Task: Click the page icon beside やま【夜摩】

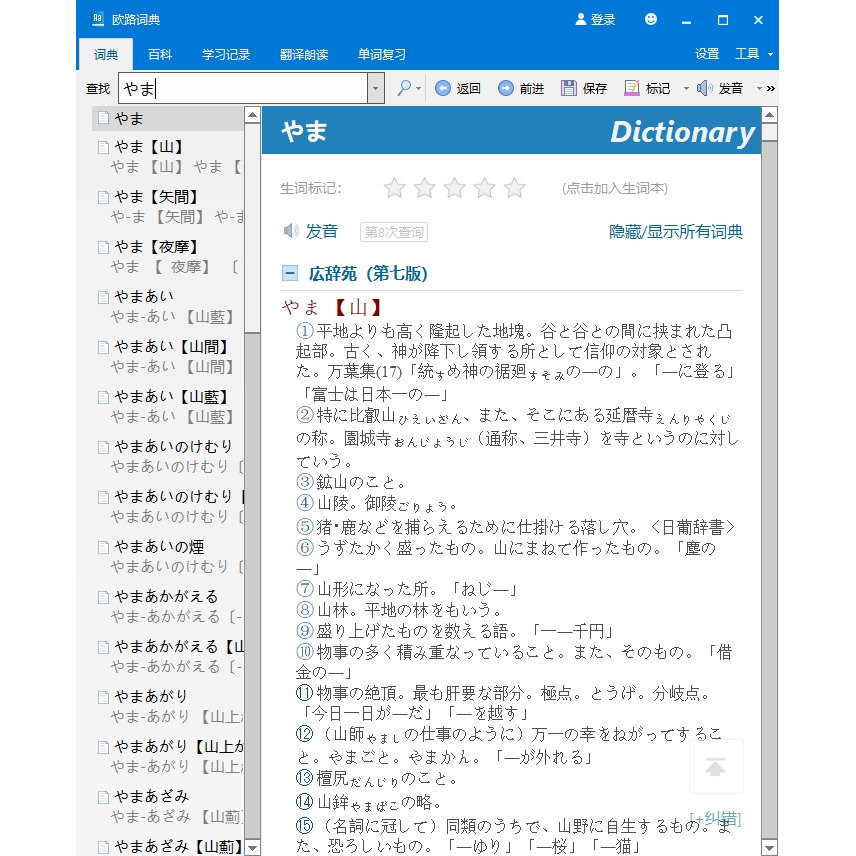Action: tap(103, 247)
